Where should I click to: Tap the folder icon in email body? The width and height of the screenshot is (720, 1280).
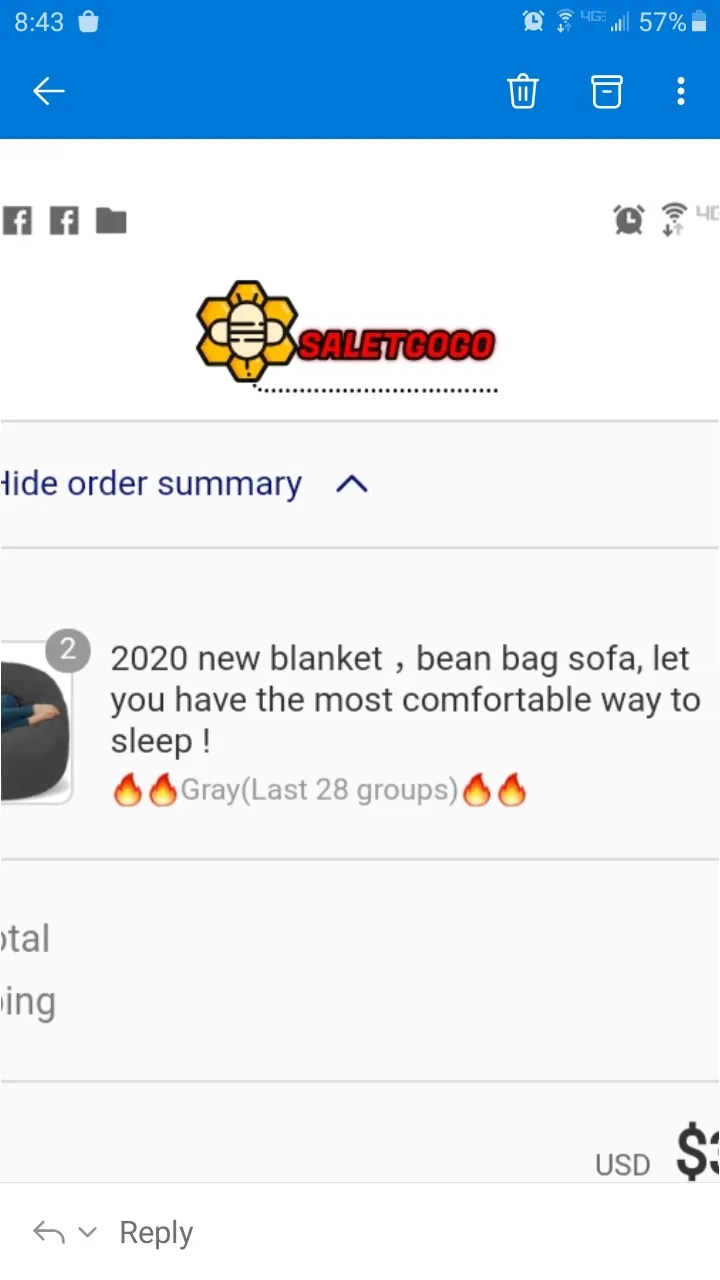[x=111, y=220]
